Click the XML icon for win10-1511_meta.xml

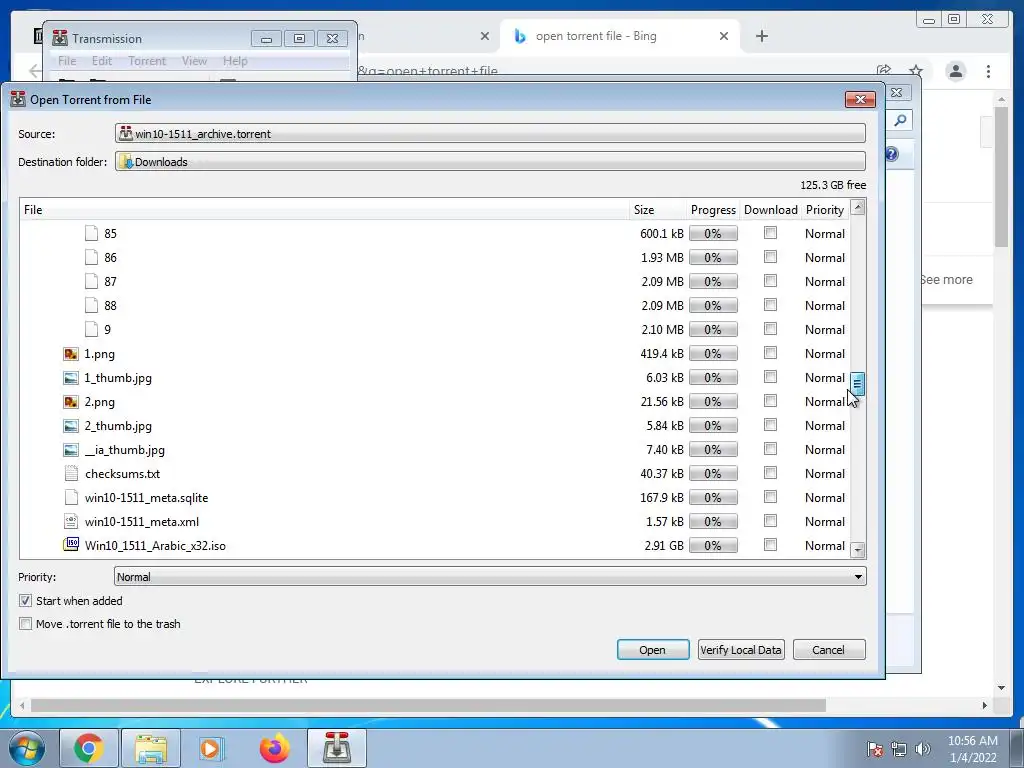click(x=71, y=521)
